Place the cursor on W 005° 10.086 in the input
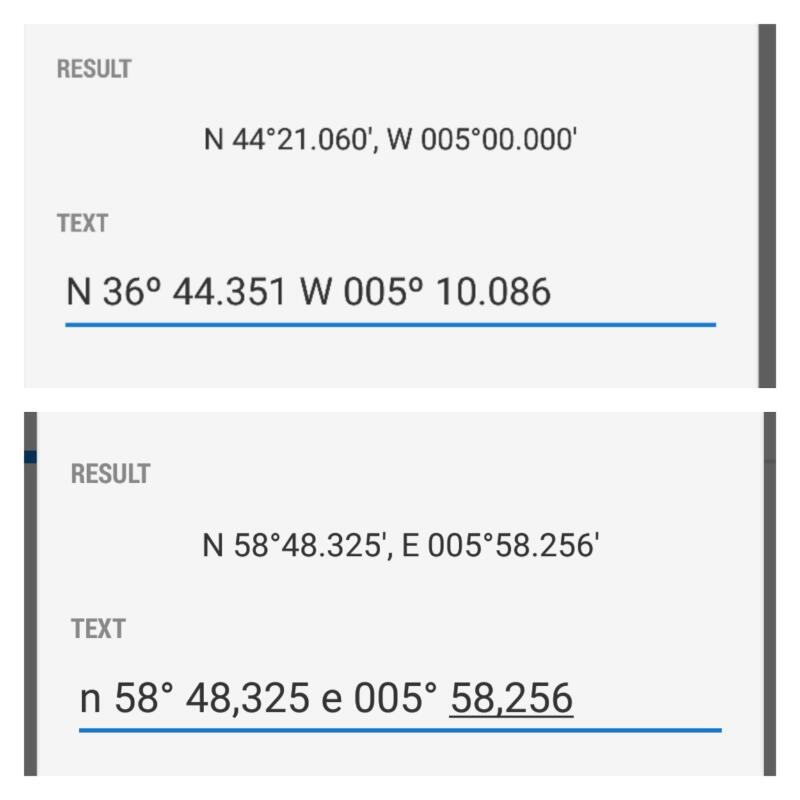This screenshot has height=800, width=800. coord(426,292)
